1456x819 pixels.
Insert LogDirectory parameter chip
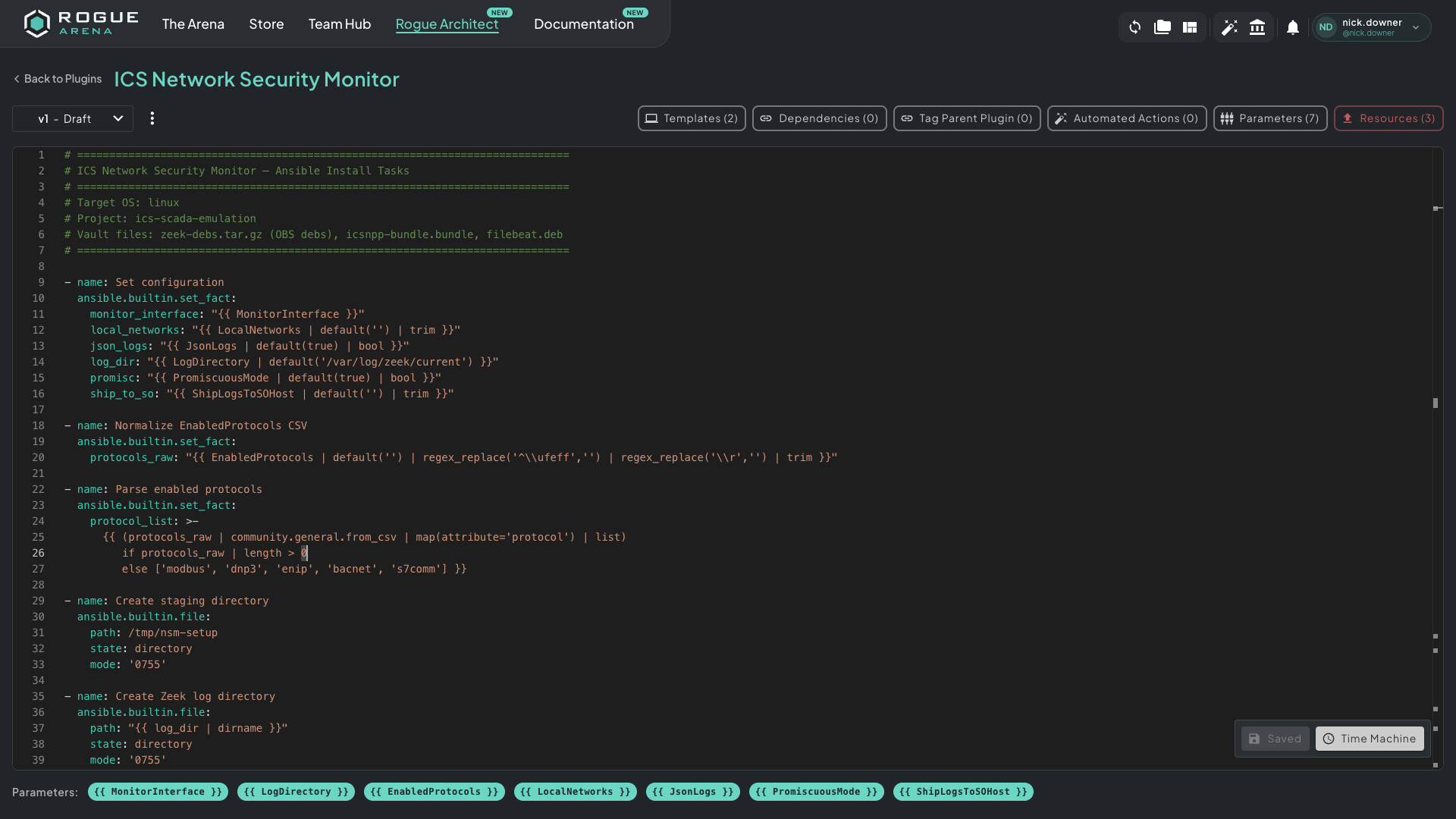click(x=297, y=792)
